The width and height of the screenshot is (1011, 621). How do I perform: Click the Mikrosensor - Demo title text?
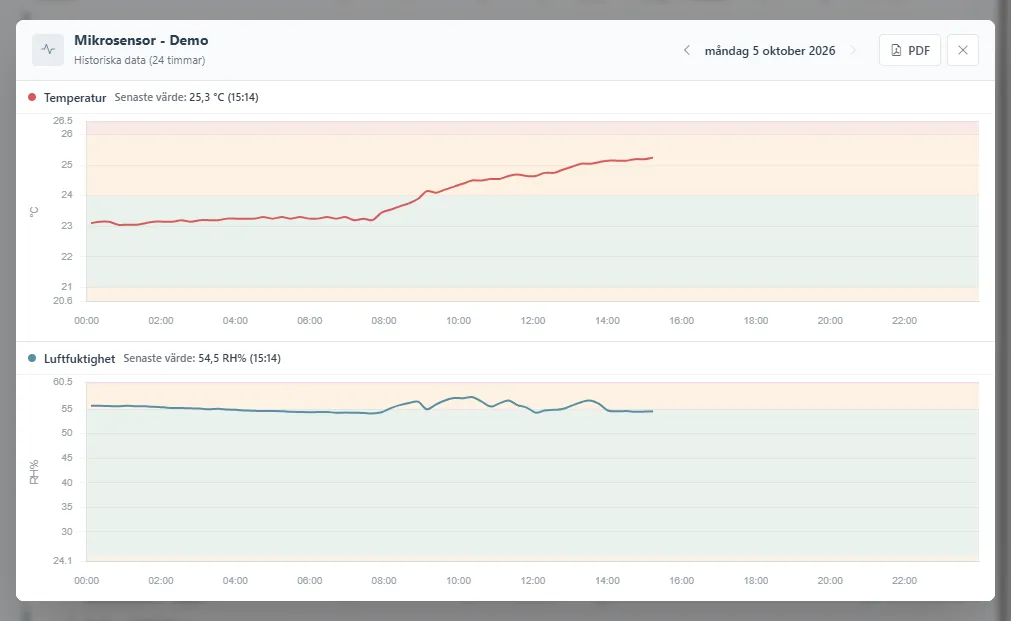point(141,40)
